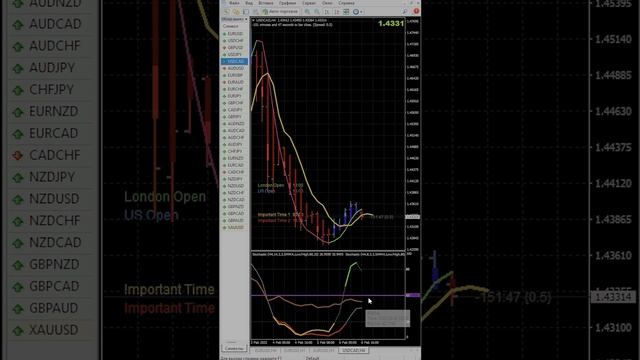Select GBPJPY in the small center Market Watch

pos(234,117)
